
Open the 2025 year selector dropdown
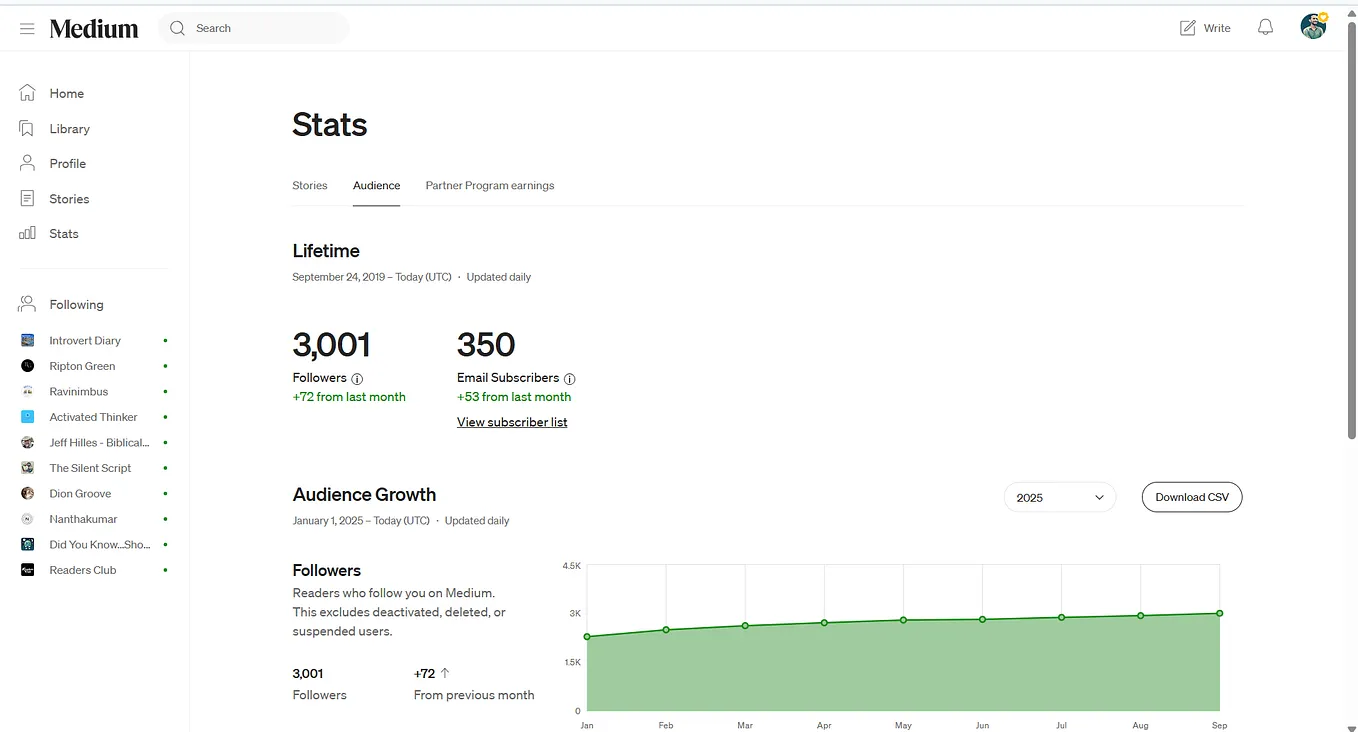click(1059, 497)
